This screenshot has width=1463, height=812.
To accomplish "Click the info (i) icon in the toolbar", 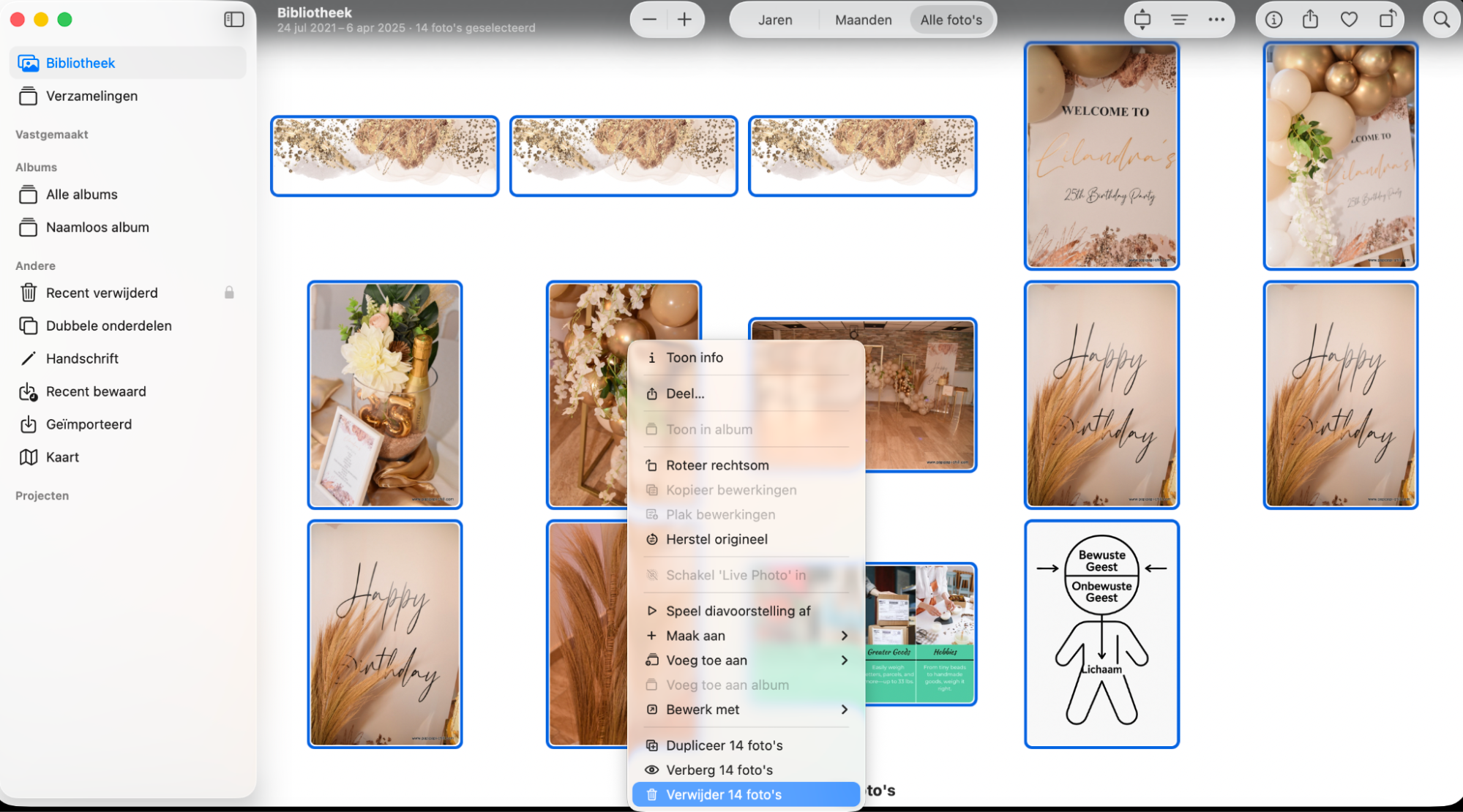I will tap(1273, 20).
